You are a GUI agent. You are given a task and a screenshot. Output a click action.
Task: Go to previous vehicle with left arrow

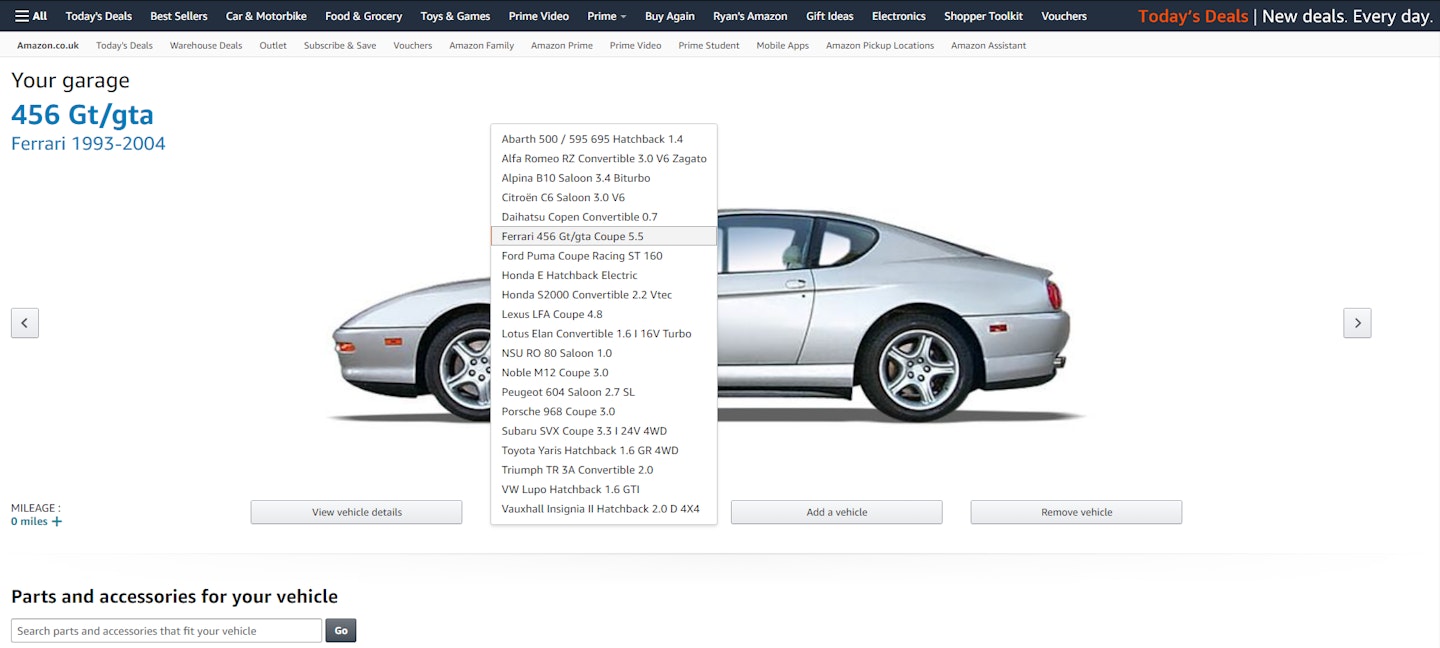25,323
